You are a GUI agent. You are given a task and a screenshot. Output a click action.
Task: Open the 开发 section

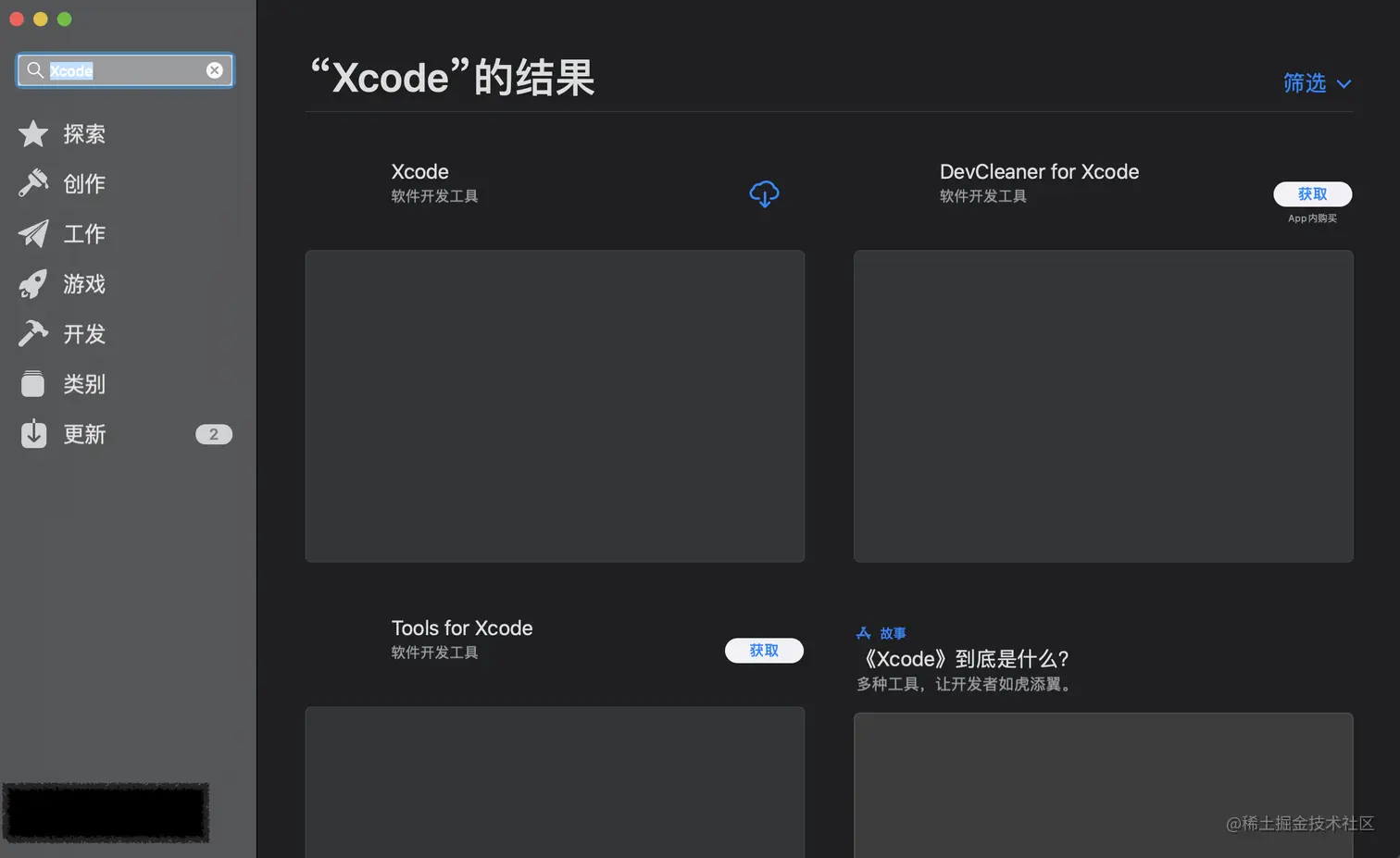pos(84,333)
